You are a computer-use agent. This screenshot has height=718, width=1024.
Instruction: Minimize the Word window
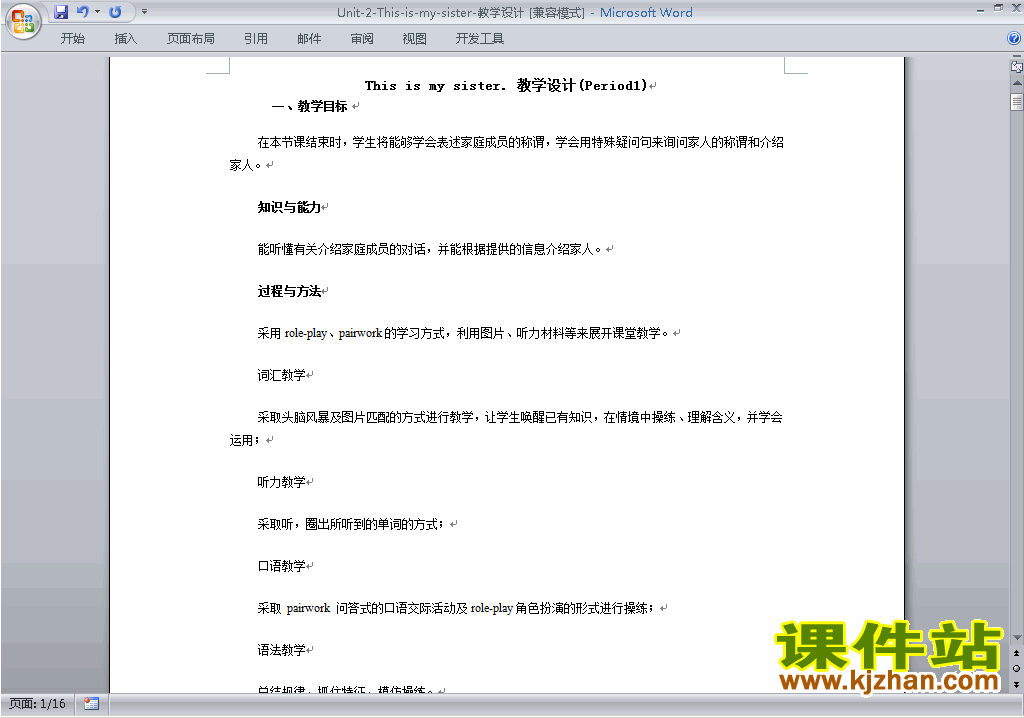click(x=980, y=9)
